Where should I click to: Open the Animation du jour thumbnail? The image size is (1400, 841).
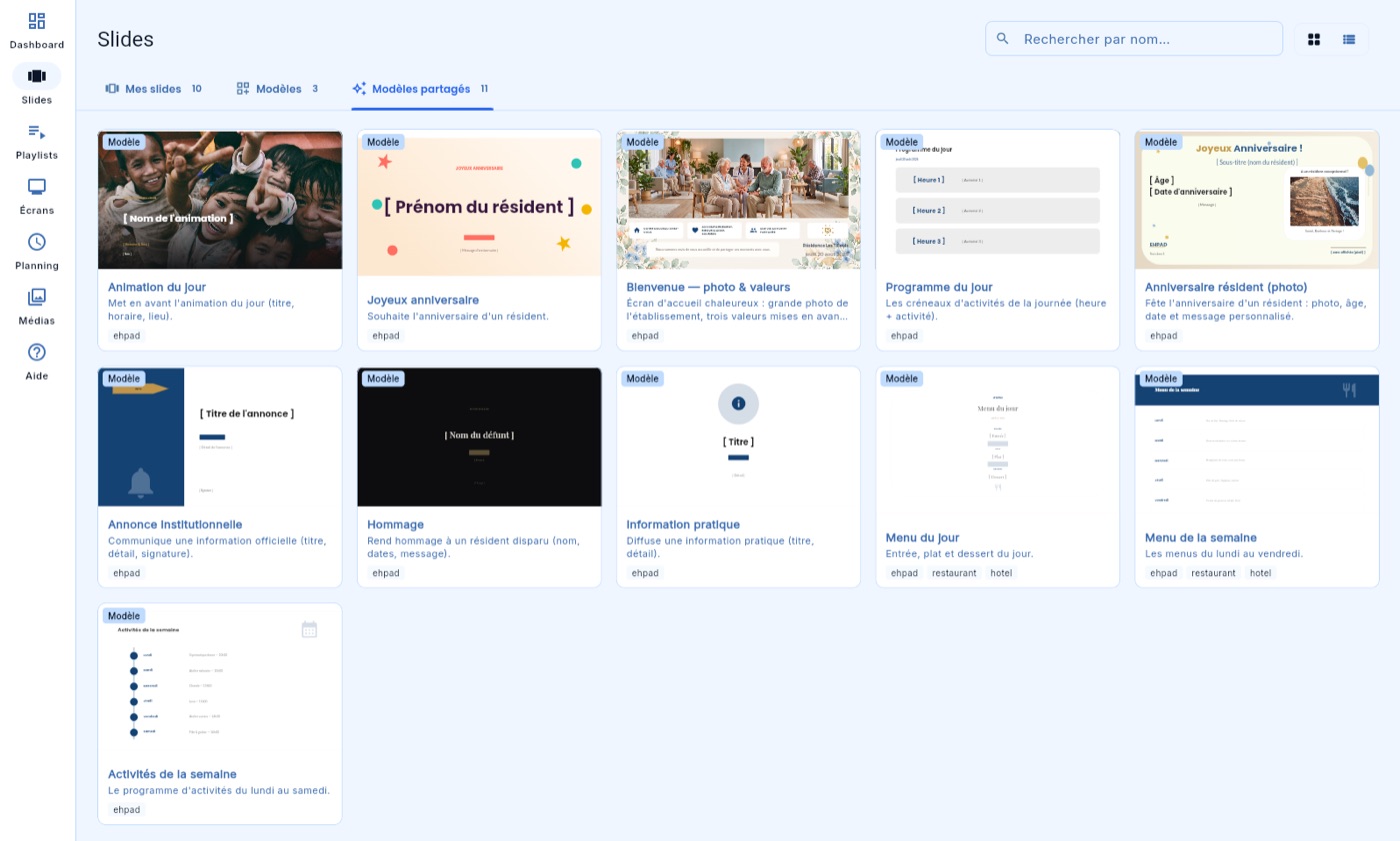coord(220,200)
